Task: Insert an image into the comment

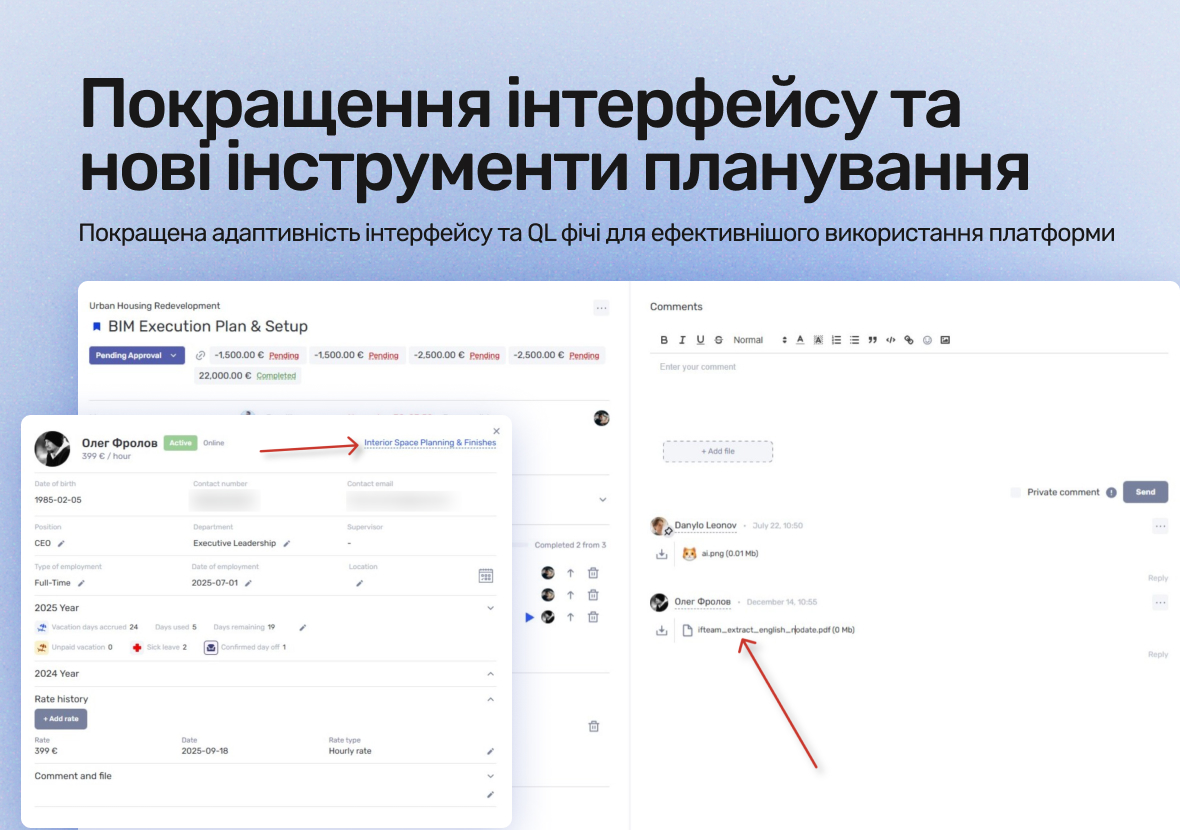Action: pos(945,340)
